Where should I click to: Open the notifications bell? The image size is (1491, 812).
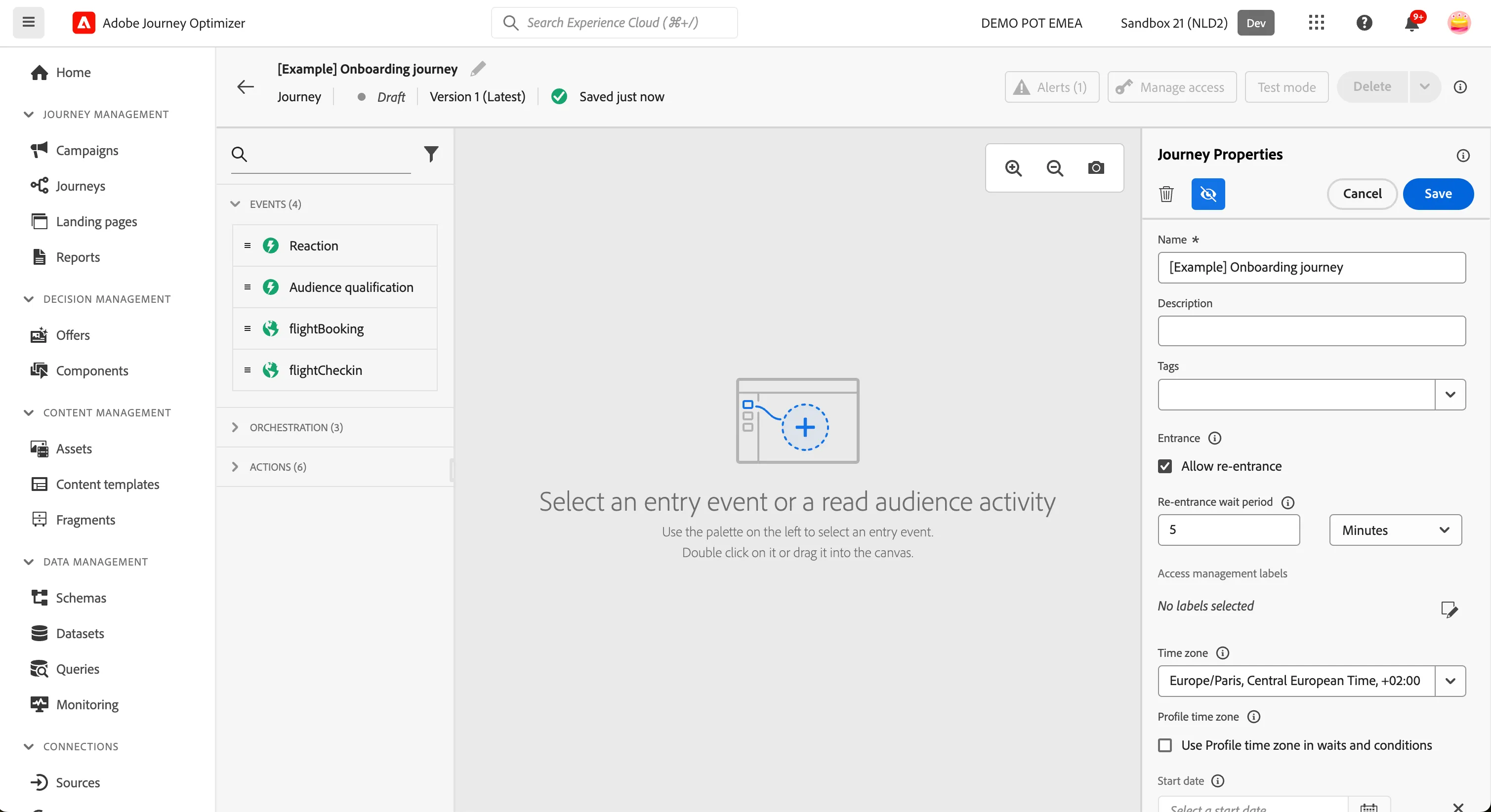pyautogui.click(x=1411, y=23)
